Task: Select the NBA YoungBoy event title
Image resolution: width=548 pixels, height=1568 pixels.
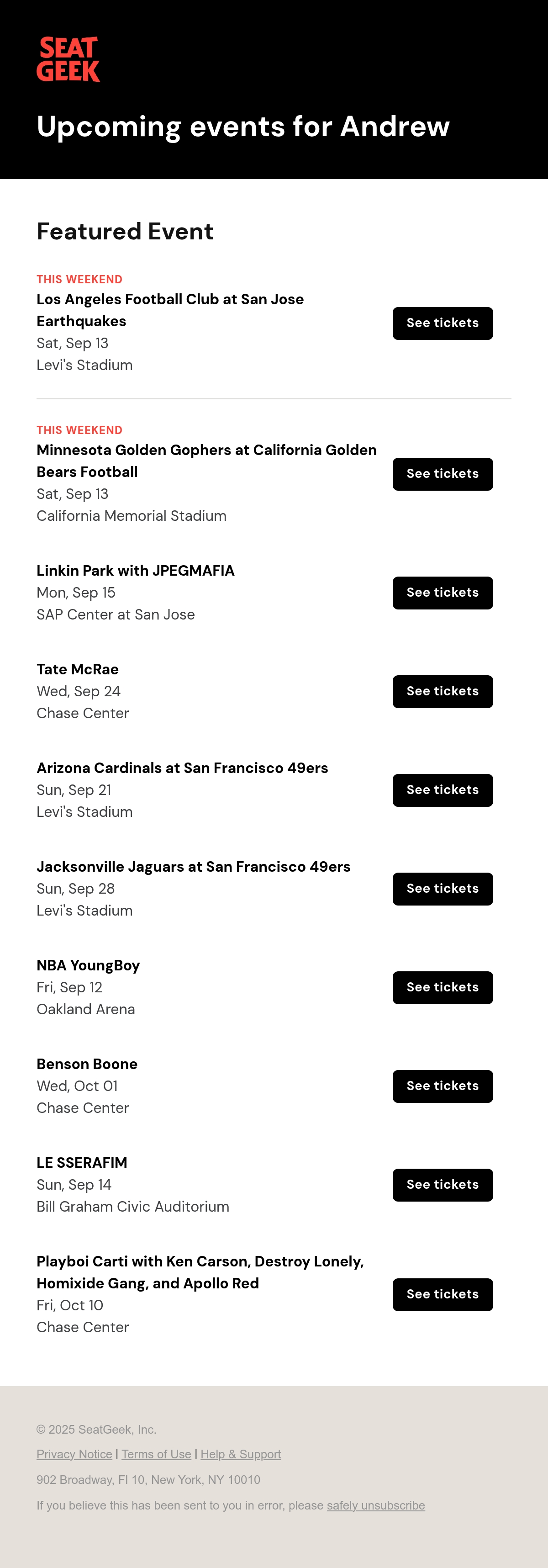Action: (88, 965)
